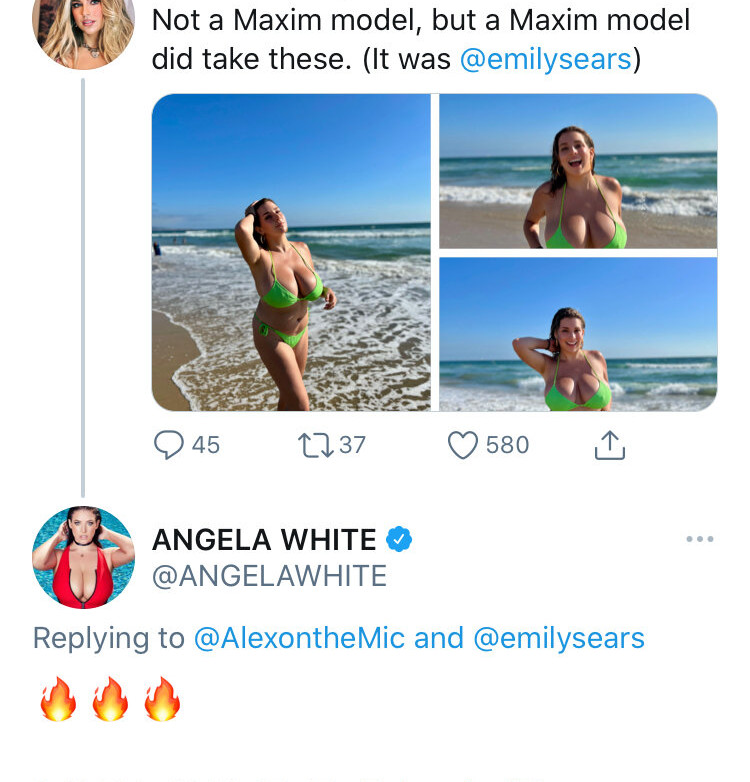This screenshot has width=750, height=782.
Task: Retweet the post with 37 retweets
Action: [315, 445]
